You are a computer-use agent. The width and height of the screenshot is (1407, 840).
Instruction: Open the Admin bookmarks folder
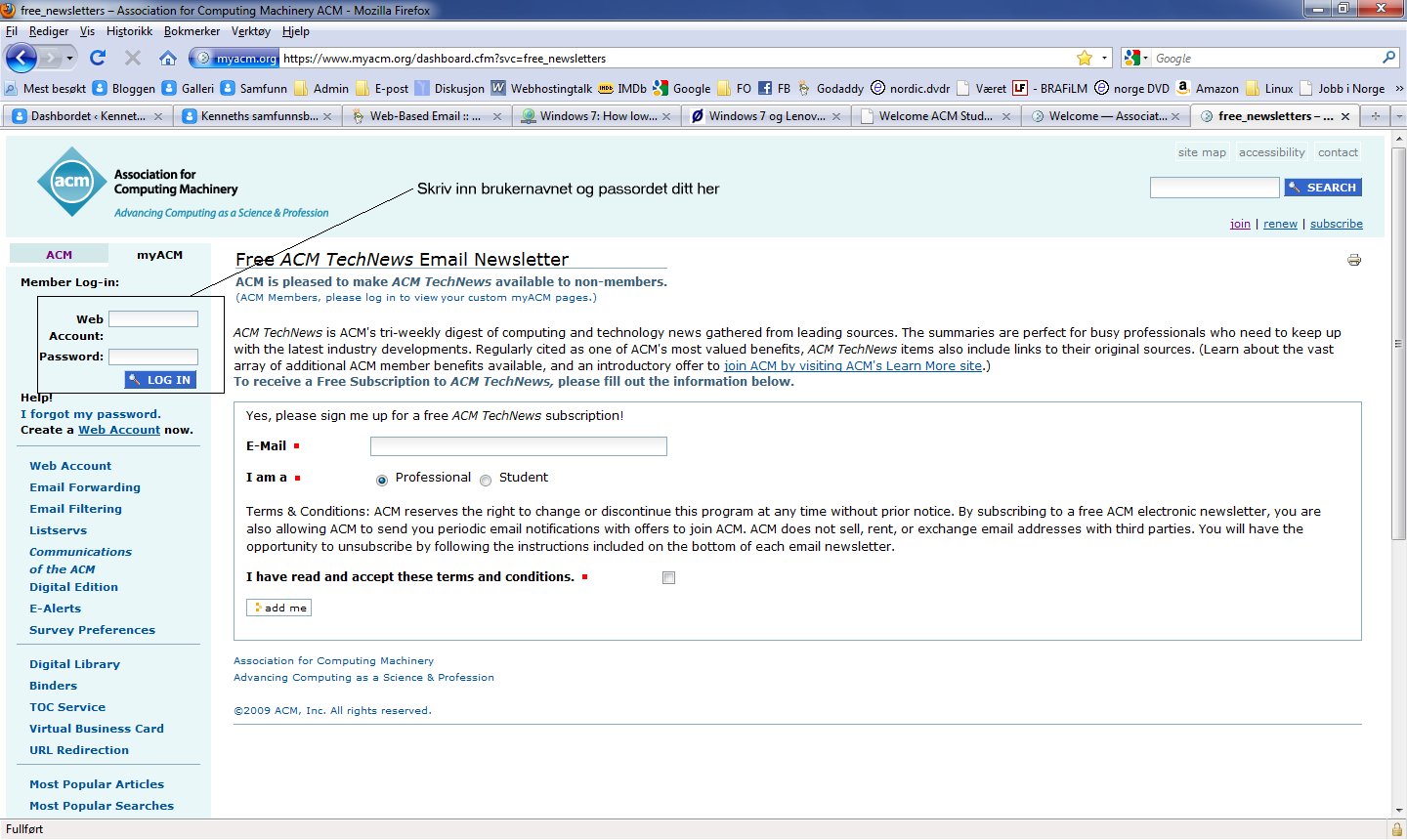[x=320, y=88]
